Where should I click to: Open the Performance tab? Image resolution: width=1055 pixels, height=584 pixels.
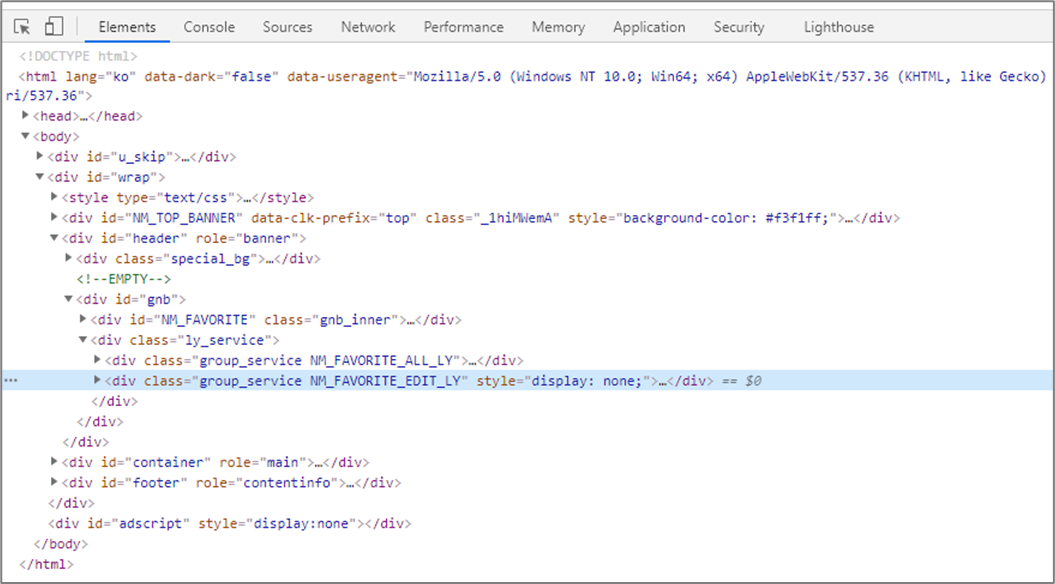pos(464,28)
